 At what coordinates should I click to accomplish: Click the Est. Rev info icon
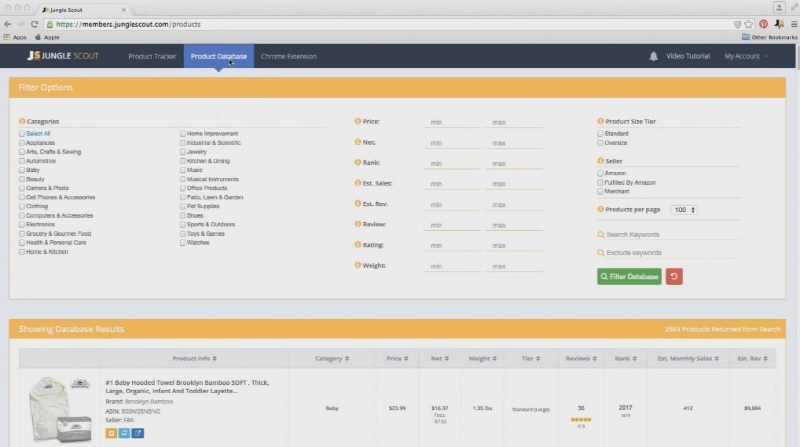click(358, 204)
